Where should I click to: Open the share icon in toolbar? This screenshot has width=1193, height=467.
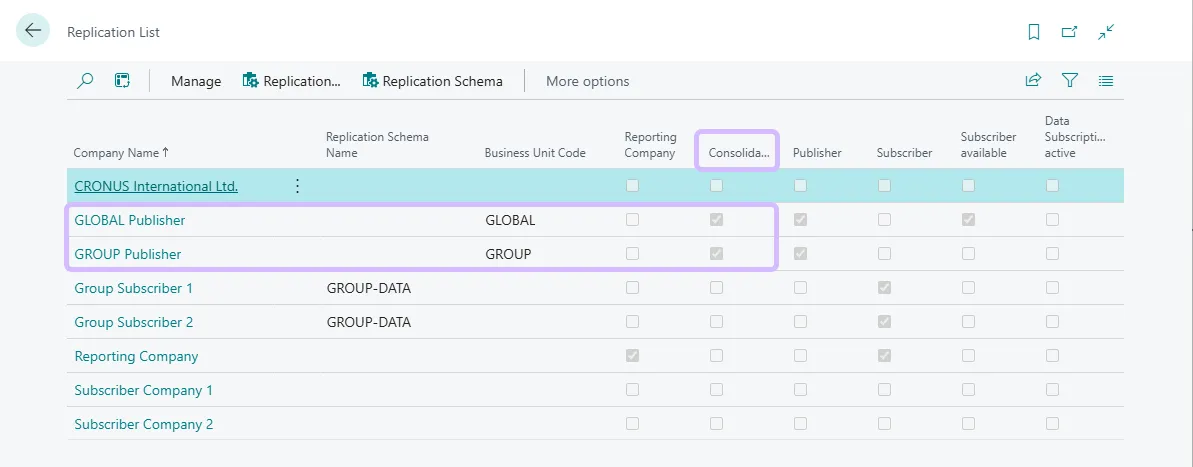tap(1033, 81)
